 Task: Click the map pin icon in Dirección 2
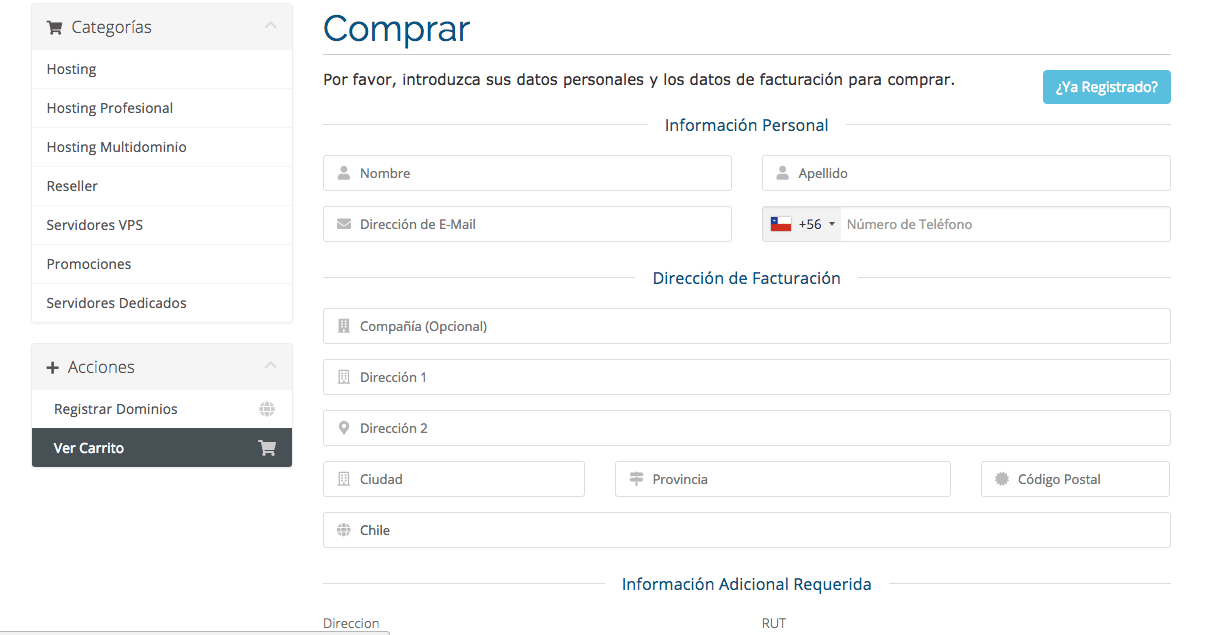(344, 428)
